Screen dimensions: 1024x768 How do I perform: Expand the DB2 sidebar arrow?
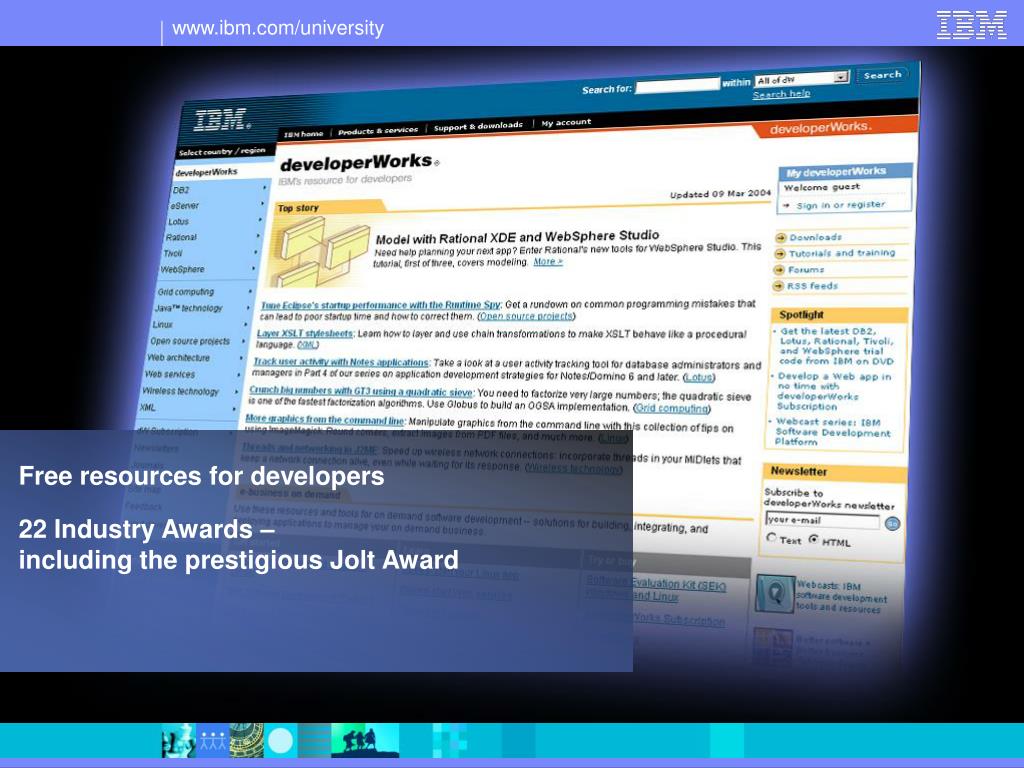coord(264,187)
